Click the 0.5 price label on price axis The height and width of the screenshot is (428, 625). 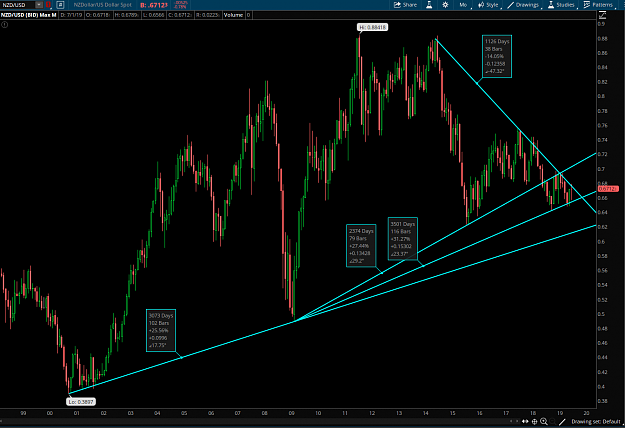point(601,314)
